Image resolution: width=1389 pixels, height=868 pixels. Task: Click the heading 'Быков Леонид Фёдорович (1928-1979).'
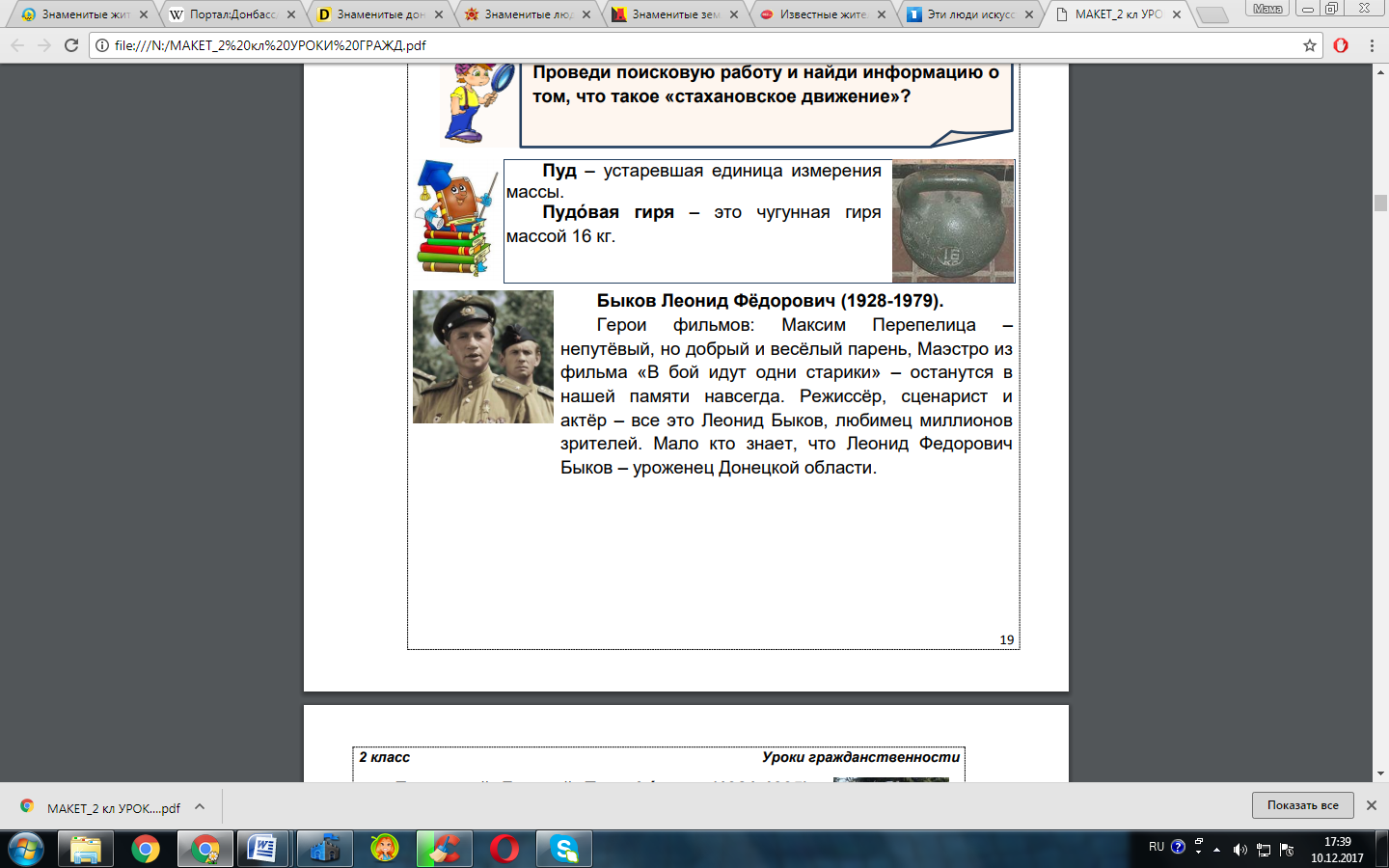(x=770, y=301)
